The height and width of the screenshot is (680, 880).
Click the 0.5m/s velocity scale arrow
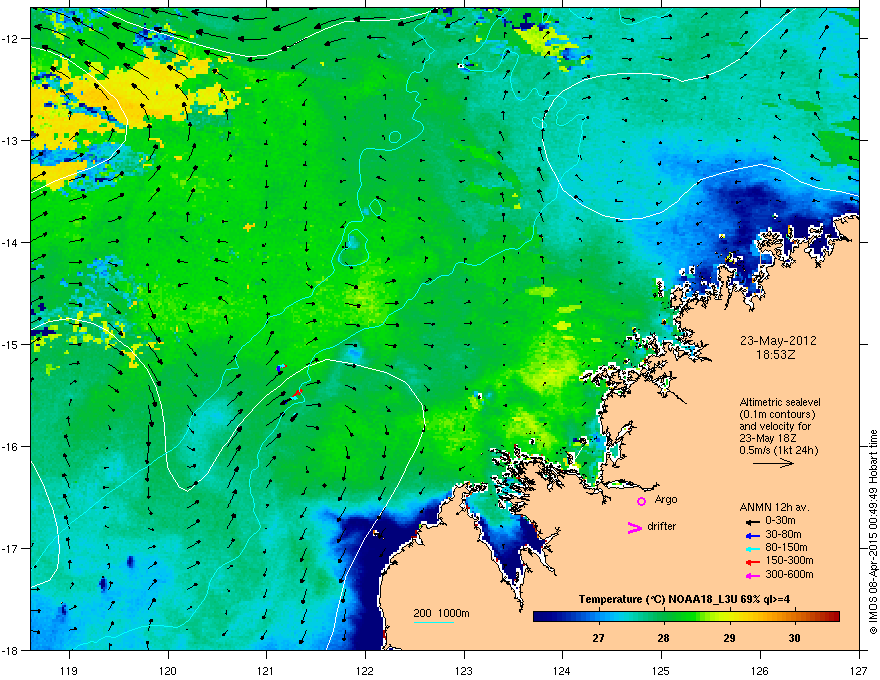point(773,463)
